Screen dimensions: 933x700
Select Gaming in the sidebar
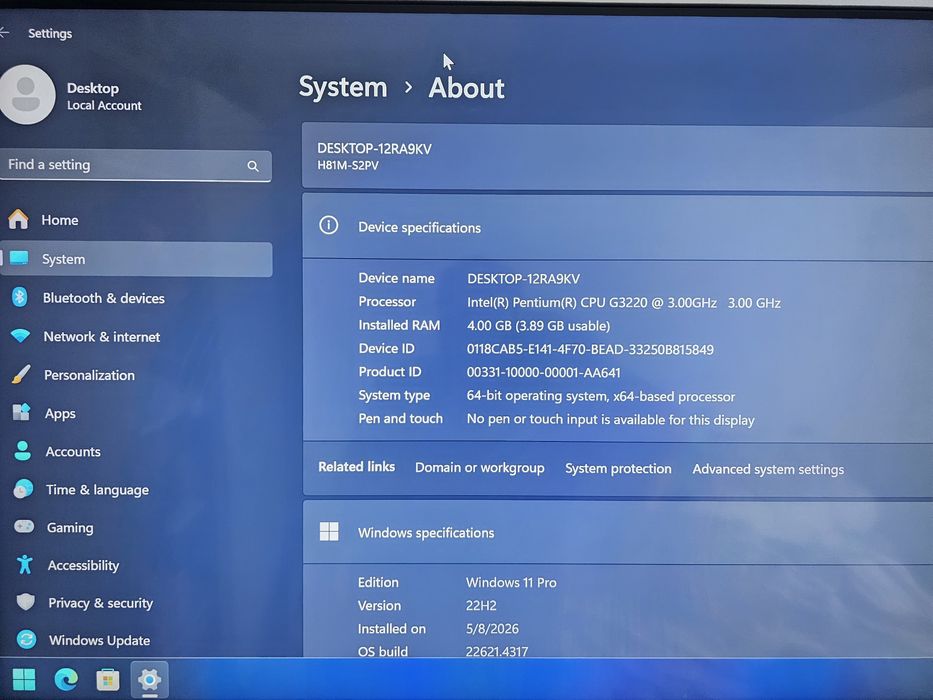click(136, 527)
